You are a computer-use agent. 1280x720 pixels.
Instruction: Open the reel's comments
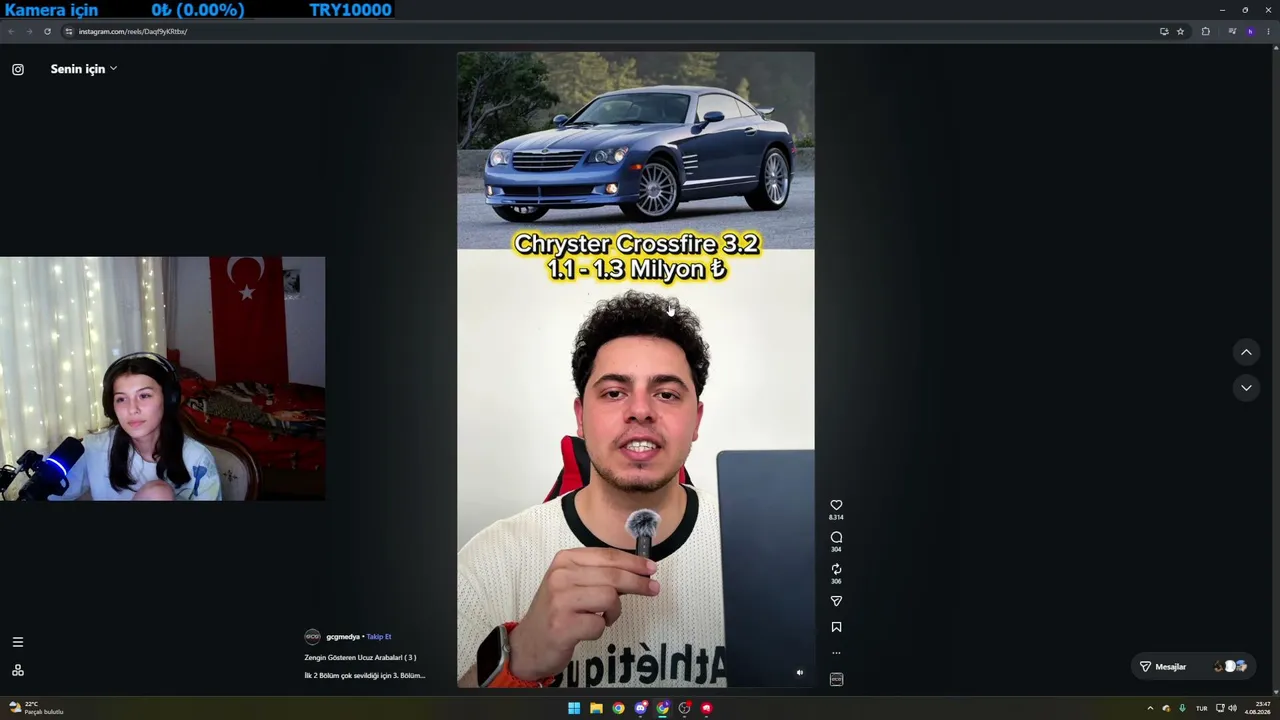pos(836,537)
